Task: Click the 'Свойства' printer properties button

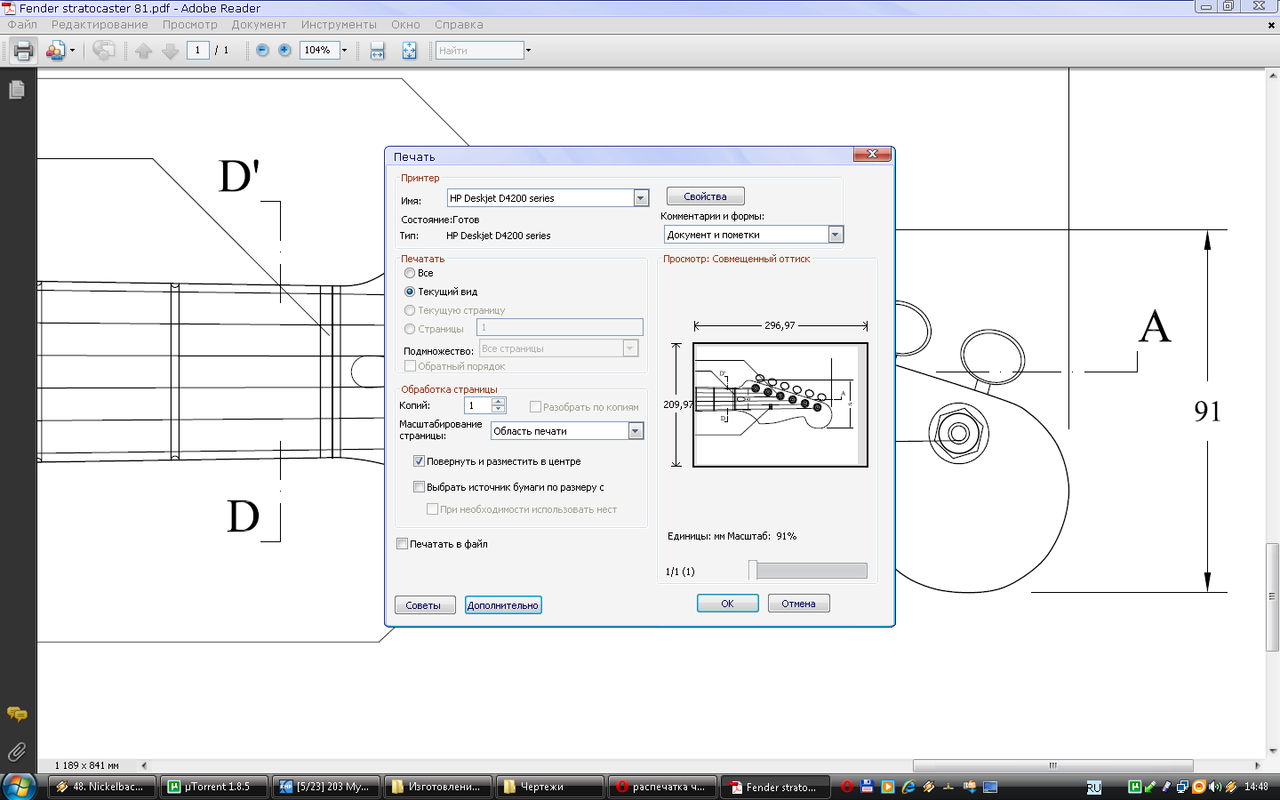Action: [x=705, y=196]
